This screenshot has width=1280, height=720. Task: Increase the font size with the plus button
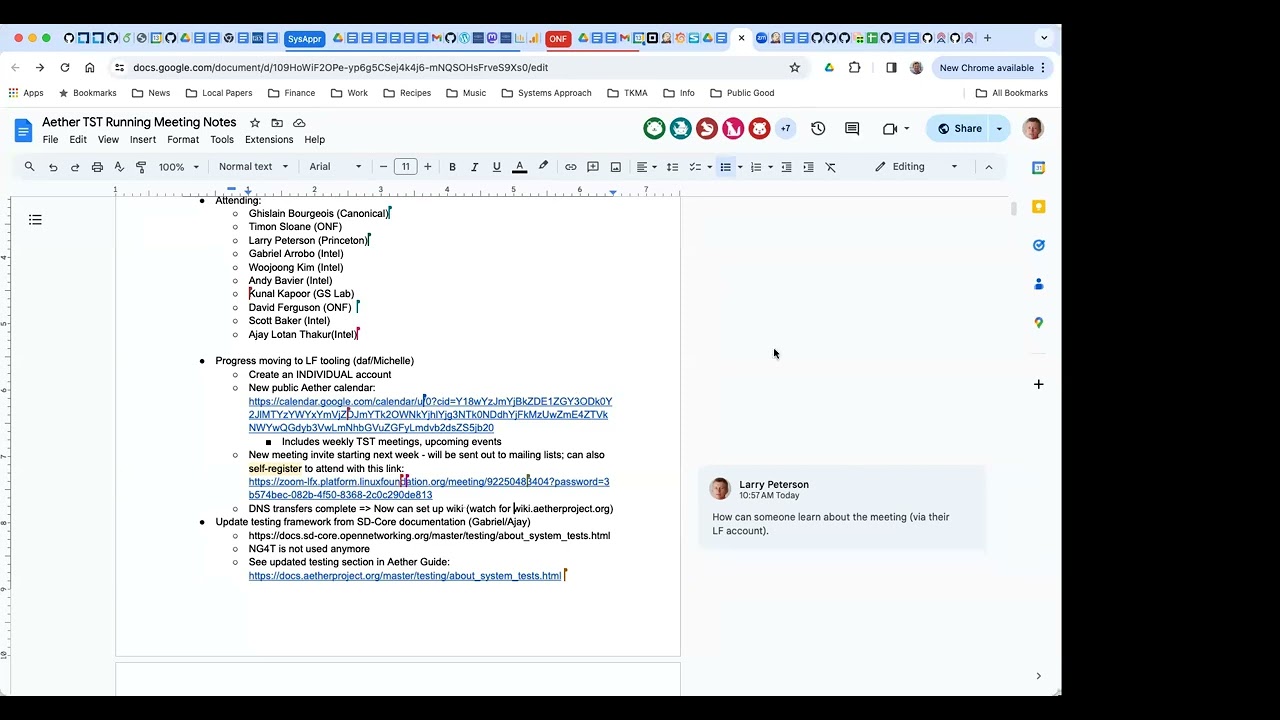tap(428, 167)
